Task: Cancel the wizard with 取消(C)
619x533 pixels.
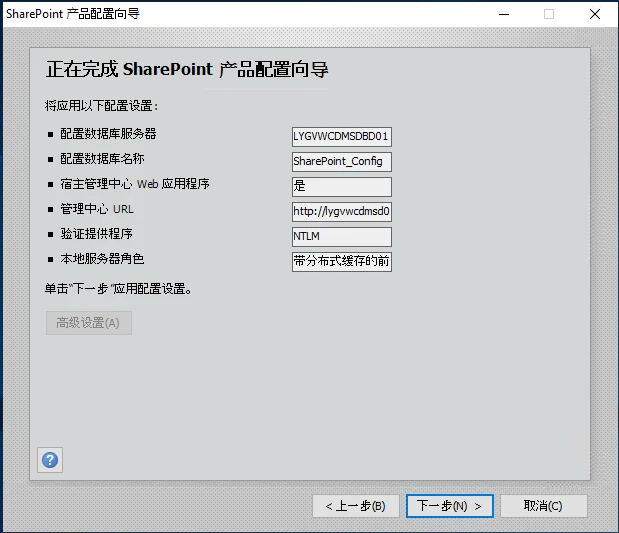Action: [544, 506]
